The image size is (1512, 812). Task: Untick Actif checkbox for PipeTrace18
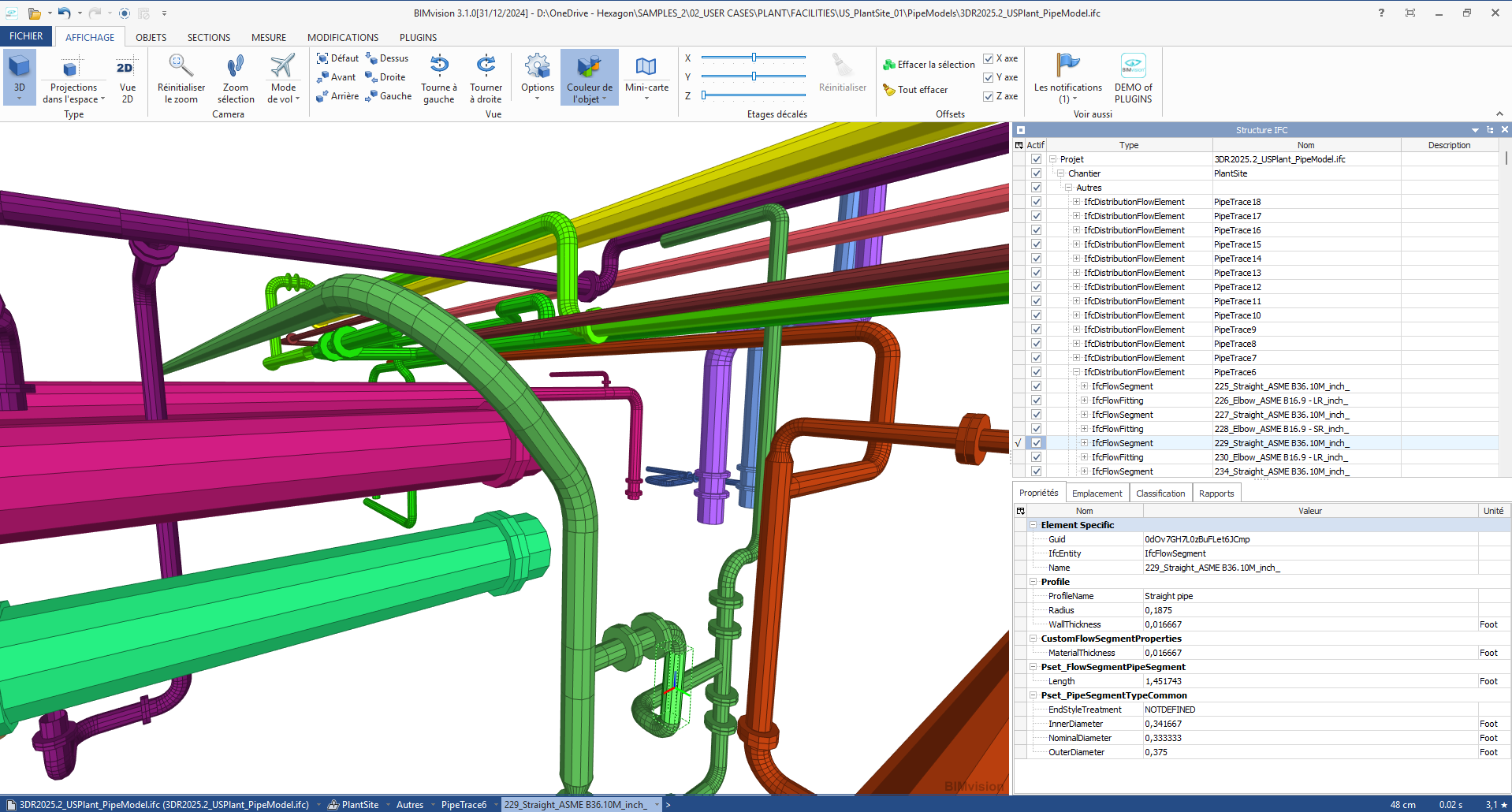tap(1037, 202)
